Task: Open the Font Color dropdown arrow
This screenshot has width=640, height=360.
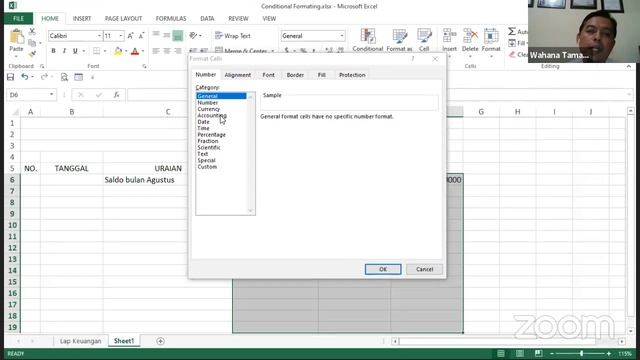Action: pos(143,51)
